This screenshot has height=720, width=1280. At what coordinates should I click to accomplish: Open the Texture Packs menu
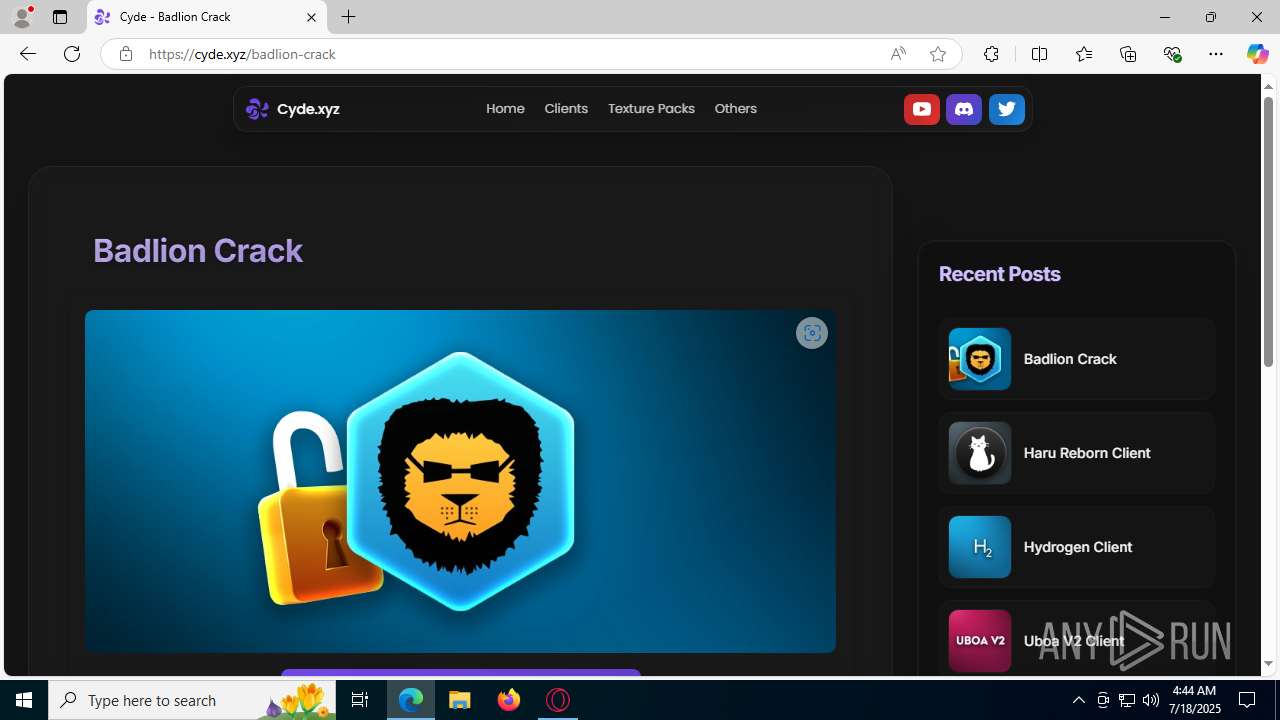651,109
